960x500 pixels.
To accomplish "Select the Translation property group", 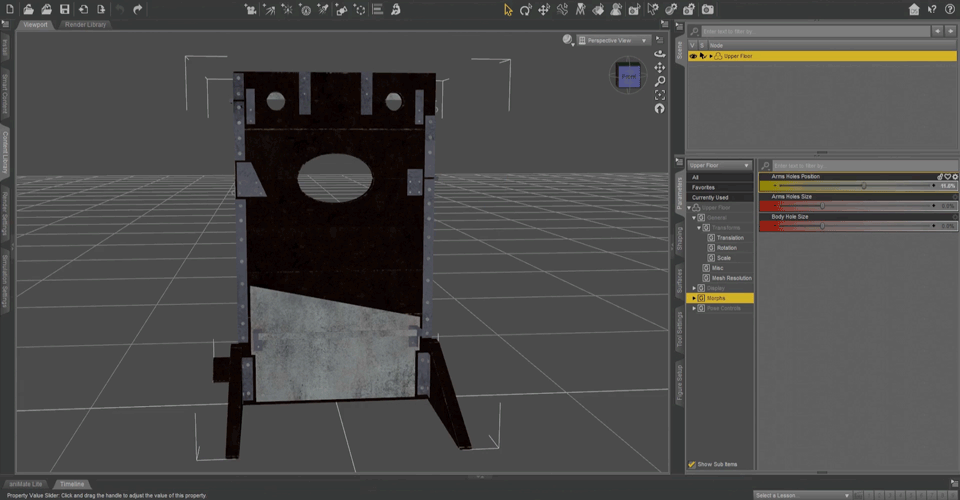I will coord(730,237).
